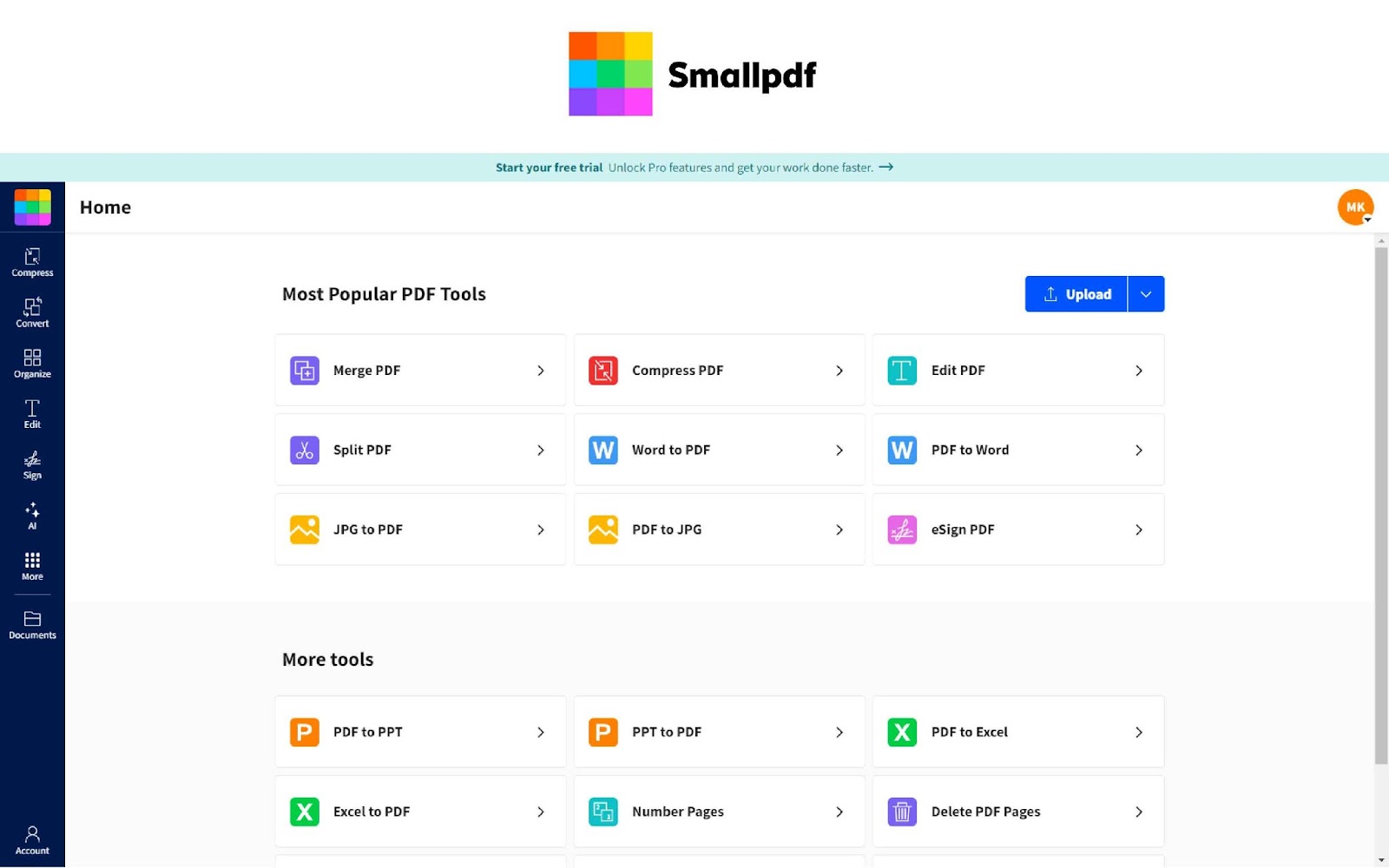Open the Convert tool in the sidebar
This screenshot has width=1389, height=868.
[32, 312]
